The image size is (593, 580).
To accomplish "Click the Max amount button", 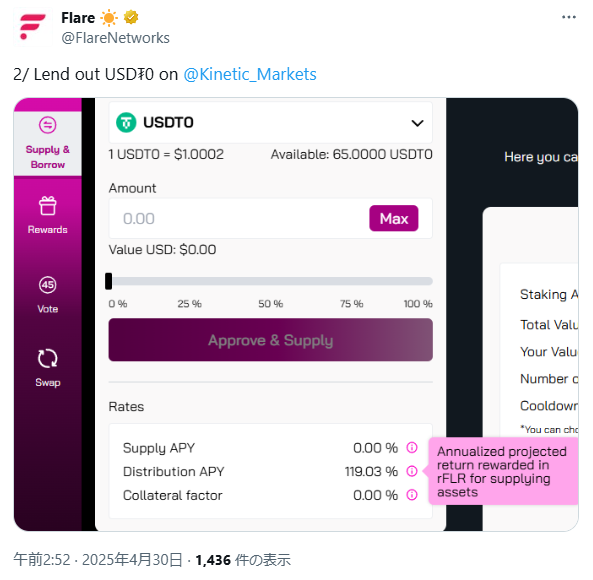I will 394,218.
